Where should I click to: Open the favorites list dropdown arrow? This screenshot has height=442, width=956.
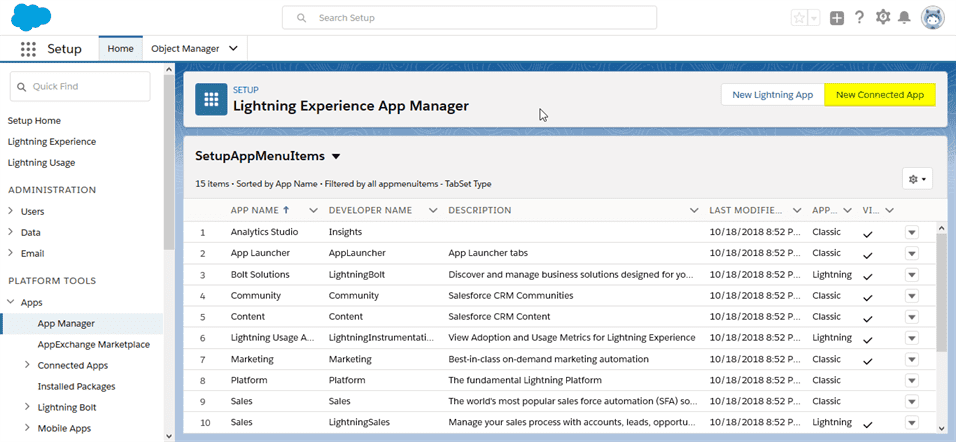(815, 18)
